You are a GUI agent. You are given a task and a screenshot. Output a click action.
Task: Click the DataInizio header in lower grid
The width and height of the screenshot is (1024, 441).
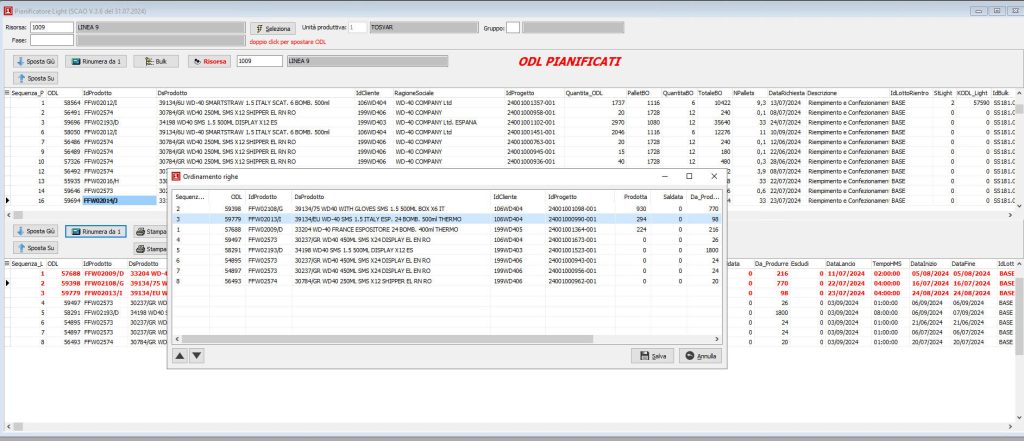(x=929, y=263)
